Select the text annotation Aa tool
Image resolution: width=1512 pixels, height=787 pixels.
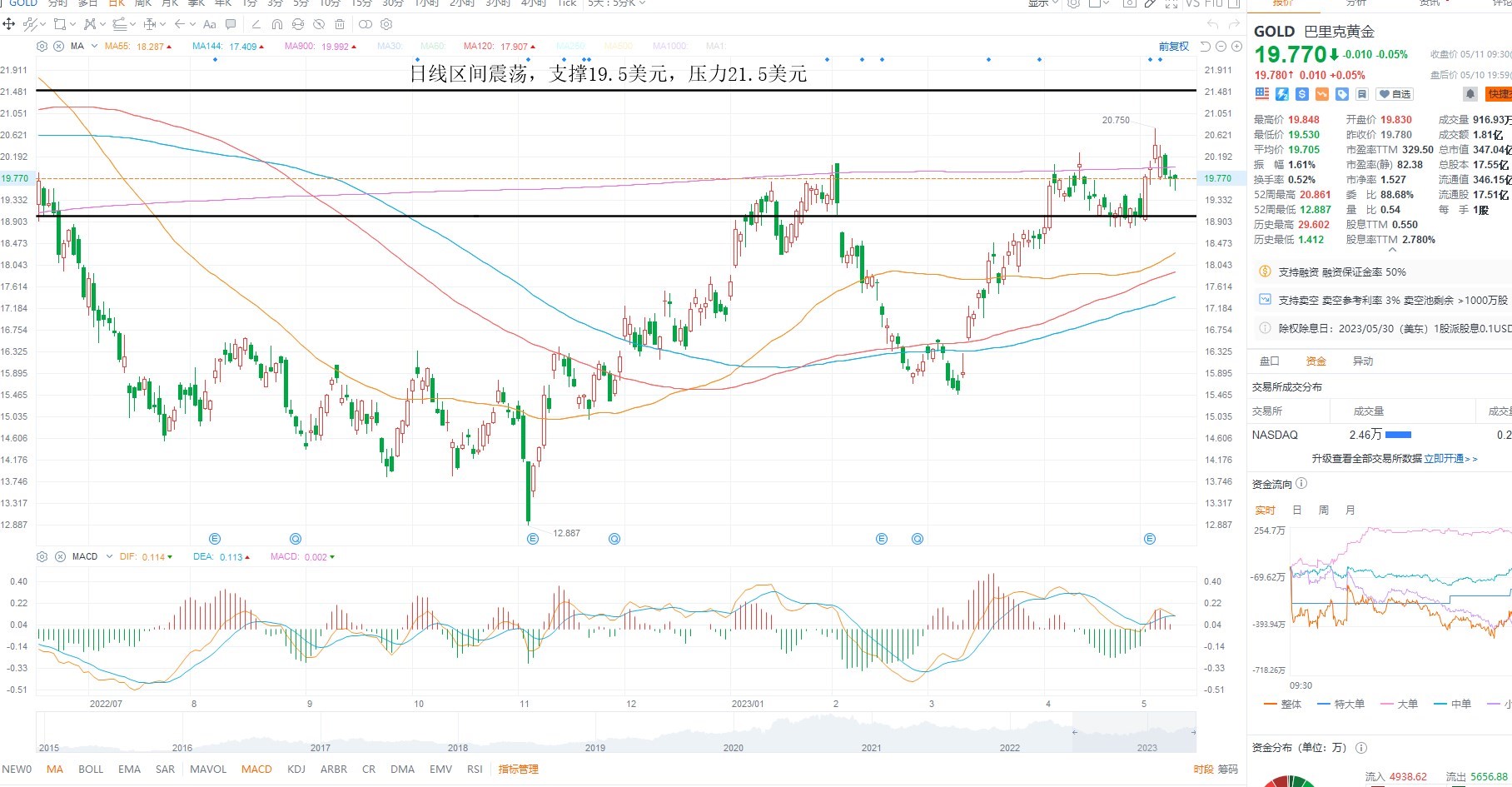(210, 24)
